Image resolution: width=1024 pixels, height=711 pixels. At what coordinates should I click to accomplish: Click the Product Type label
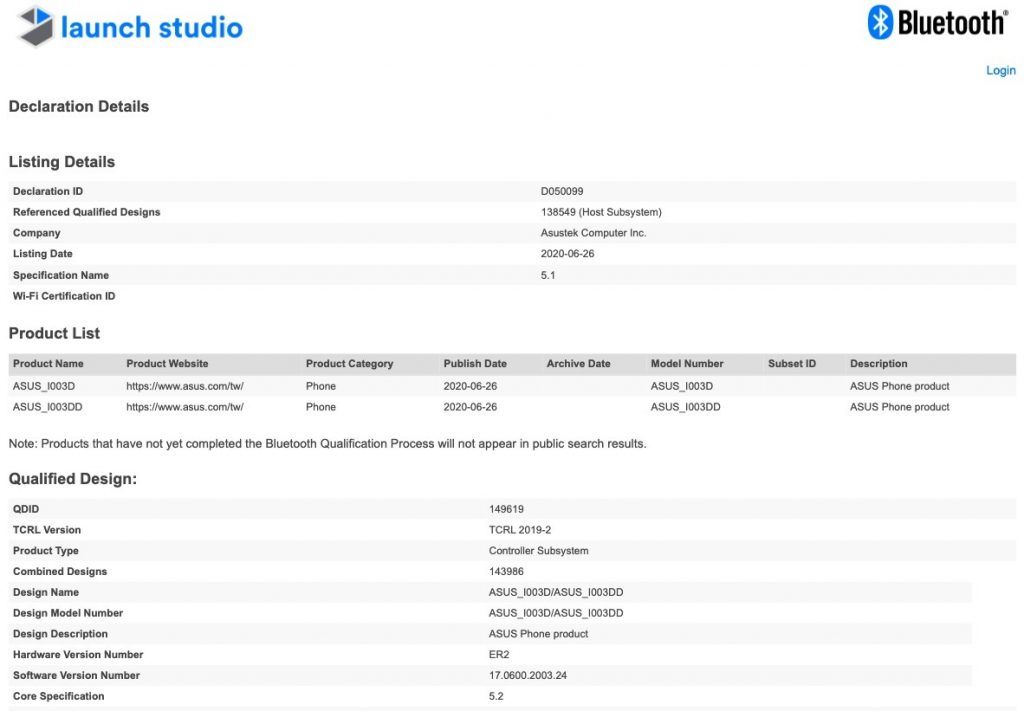[x=46, y=551]
